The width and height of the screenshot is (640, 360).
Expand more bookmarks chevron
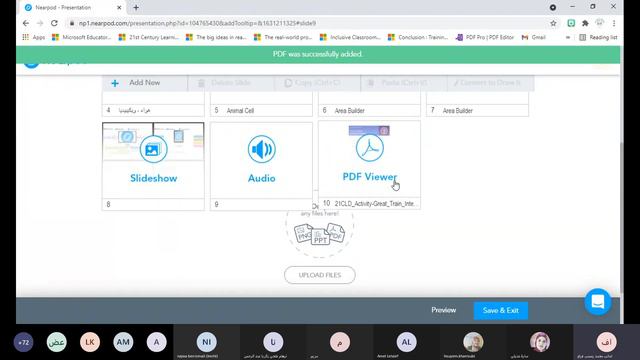567,37
